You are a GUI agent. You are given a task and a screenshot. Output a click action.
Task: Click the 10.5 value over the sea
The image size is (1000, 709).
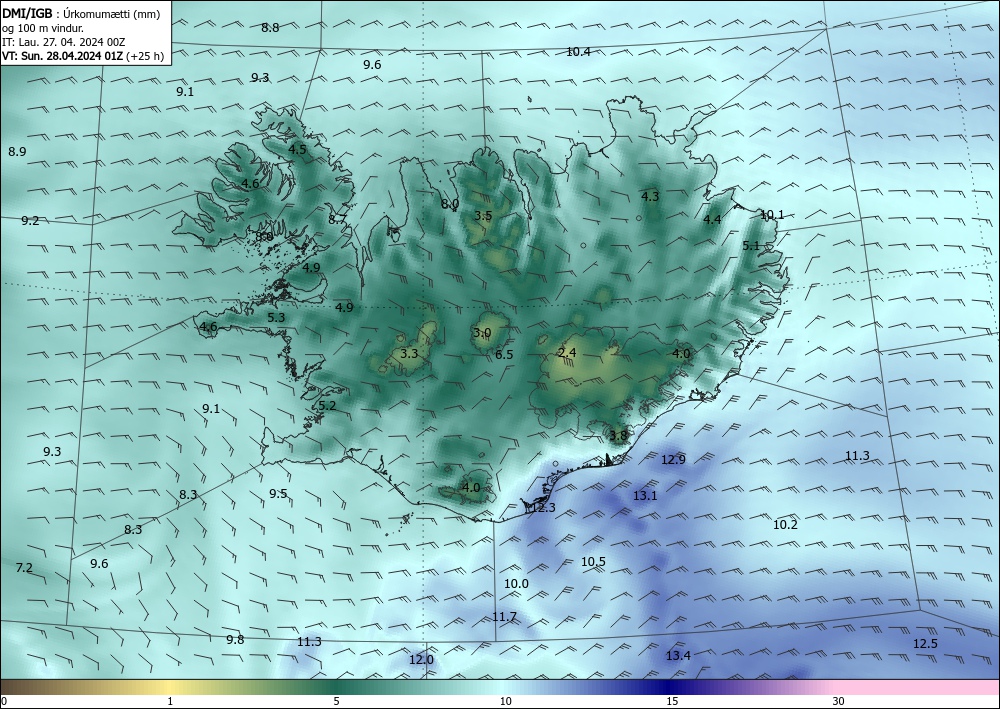pos(593,562)
